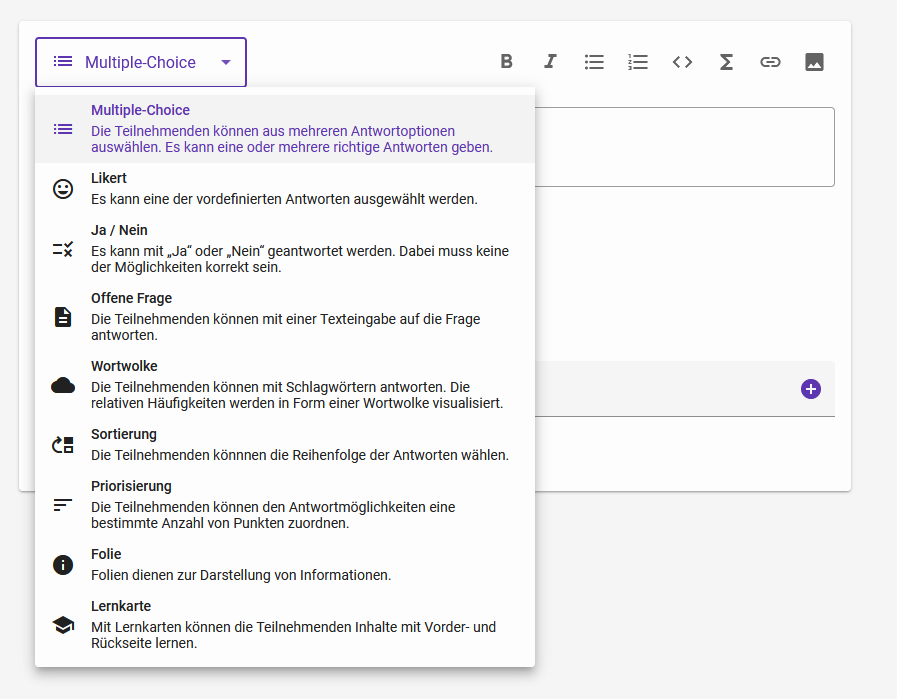This screenshot has width=897, height=699.
Task: Insert a formula with the sigma icon
Action: [727, 62]
